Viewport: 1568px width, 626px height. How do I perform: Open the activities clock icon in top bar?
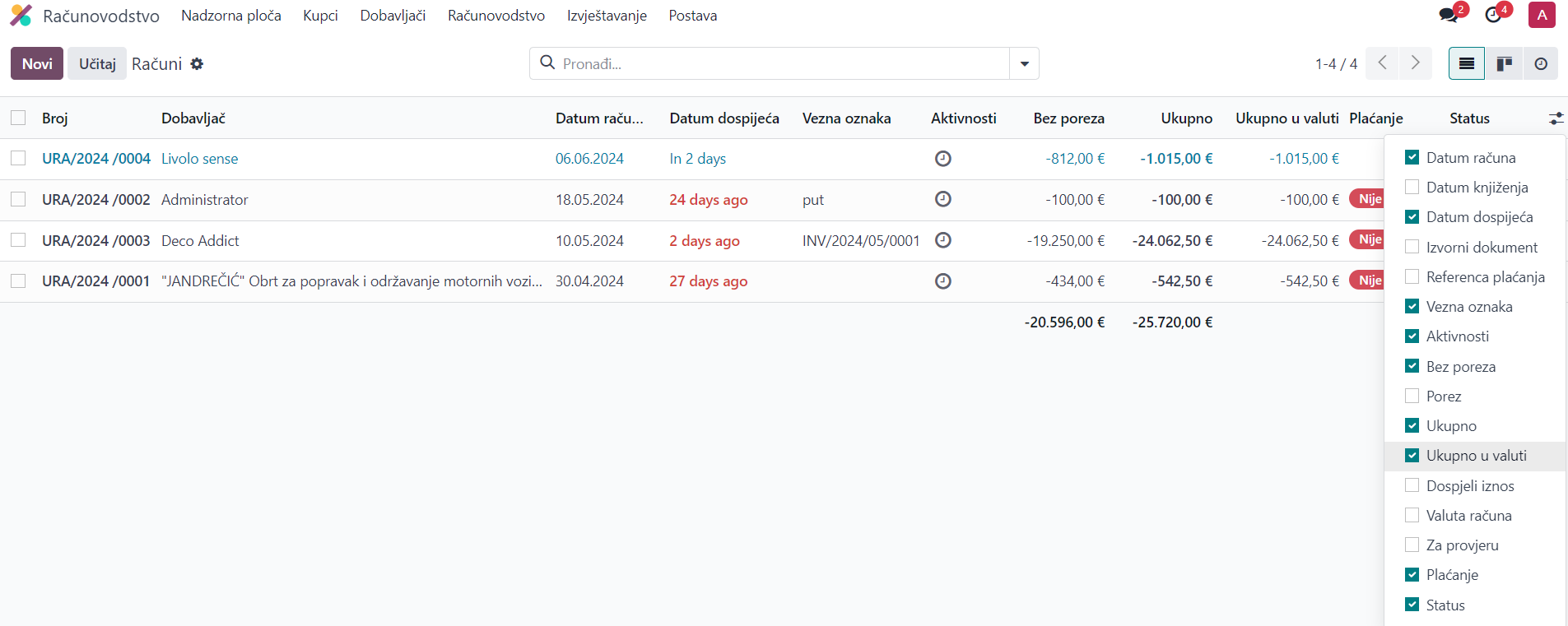coord(1493,15)
